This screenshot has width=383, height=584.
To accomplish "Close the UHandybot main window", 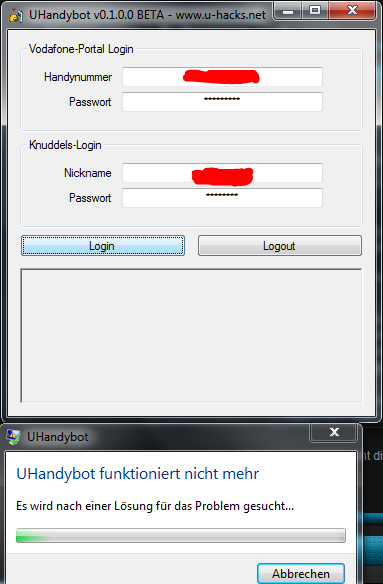I will (x=352, y=11).
